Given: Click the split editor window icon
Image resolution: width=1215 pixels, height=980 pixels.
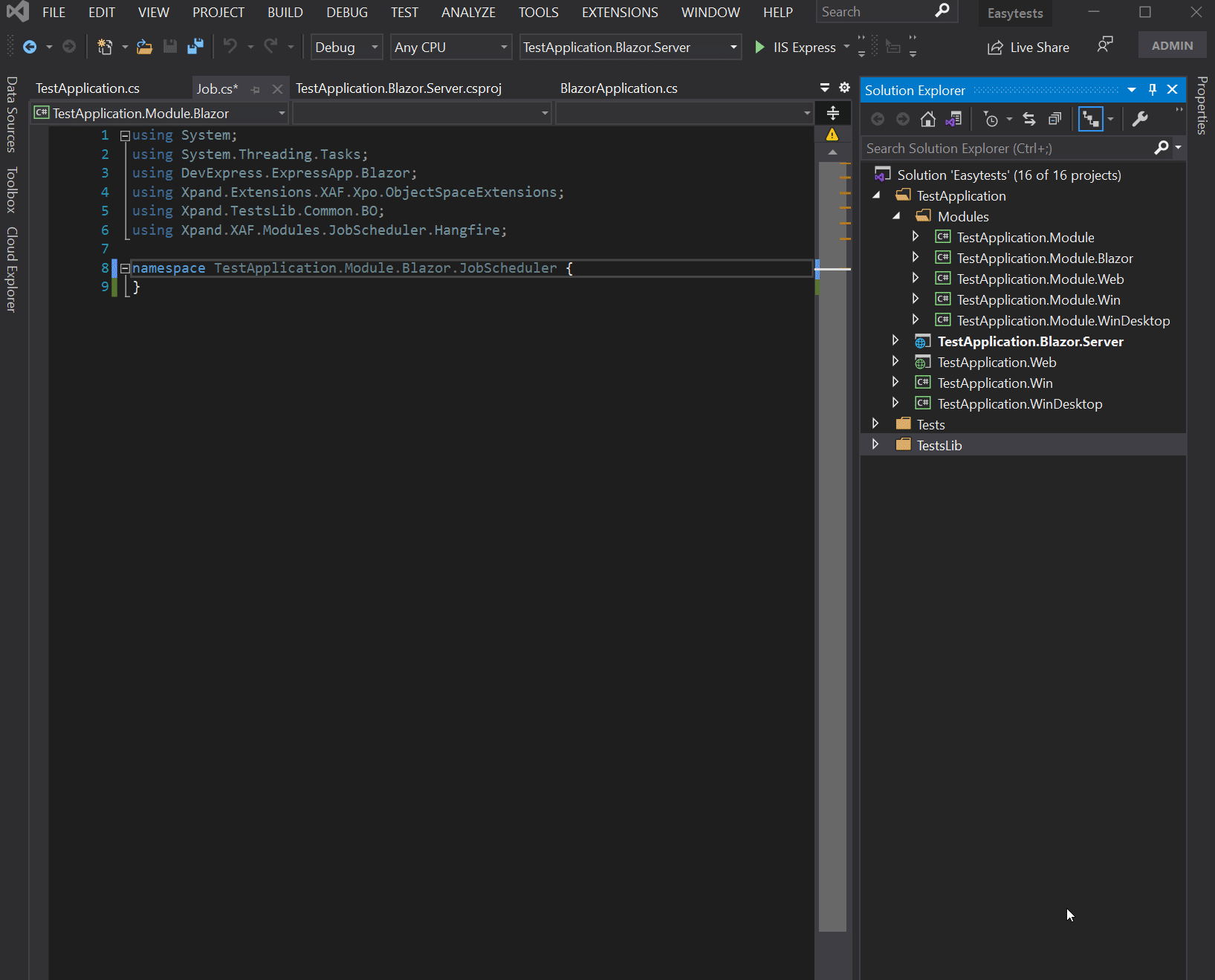Looking at the screenshot, I should (x=833, y=113).
